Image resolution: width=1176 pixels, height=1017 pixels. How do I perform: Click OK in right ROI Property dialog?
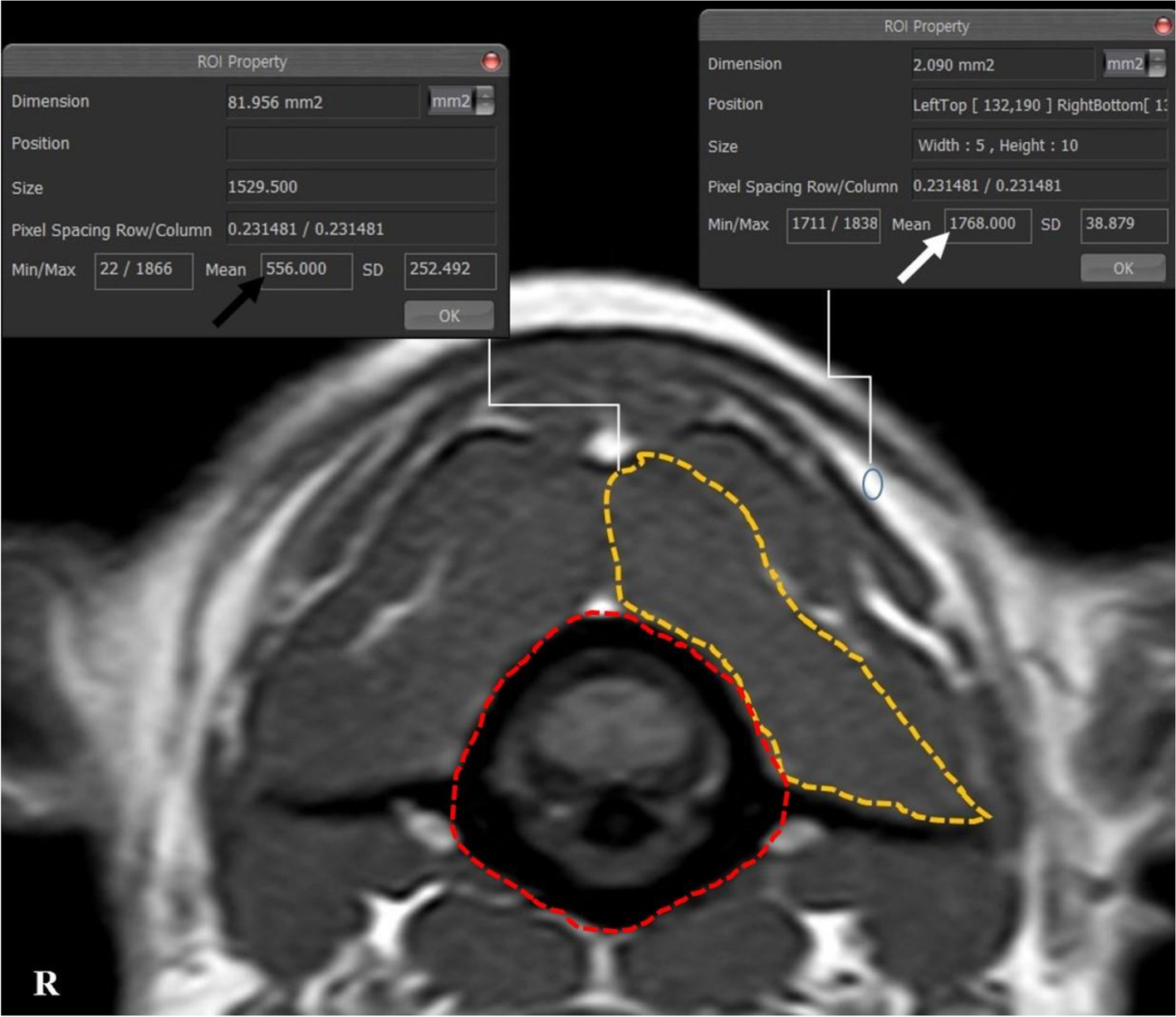(x=1123, y=268)
